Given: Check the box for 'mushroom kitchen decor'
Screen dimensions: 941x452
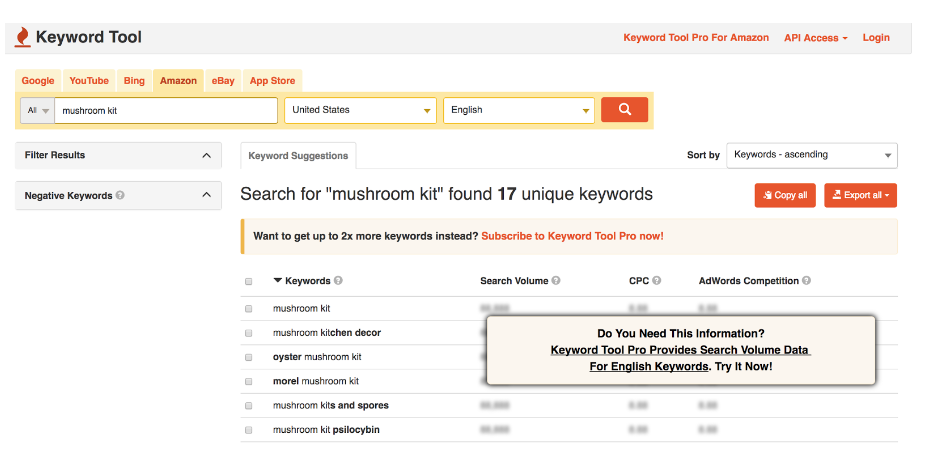Looking at the screenshot, I should (x=248, y=333).
